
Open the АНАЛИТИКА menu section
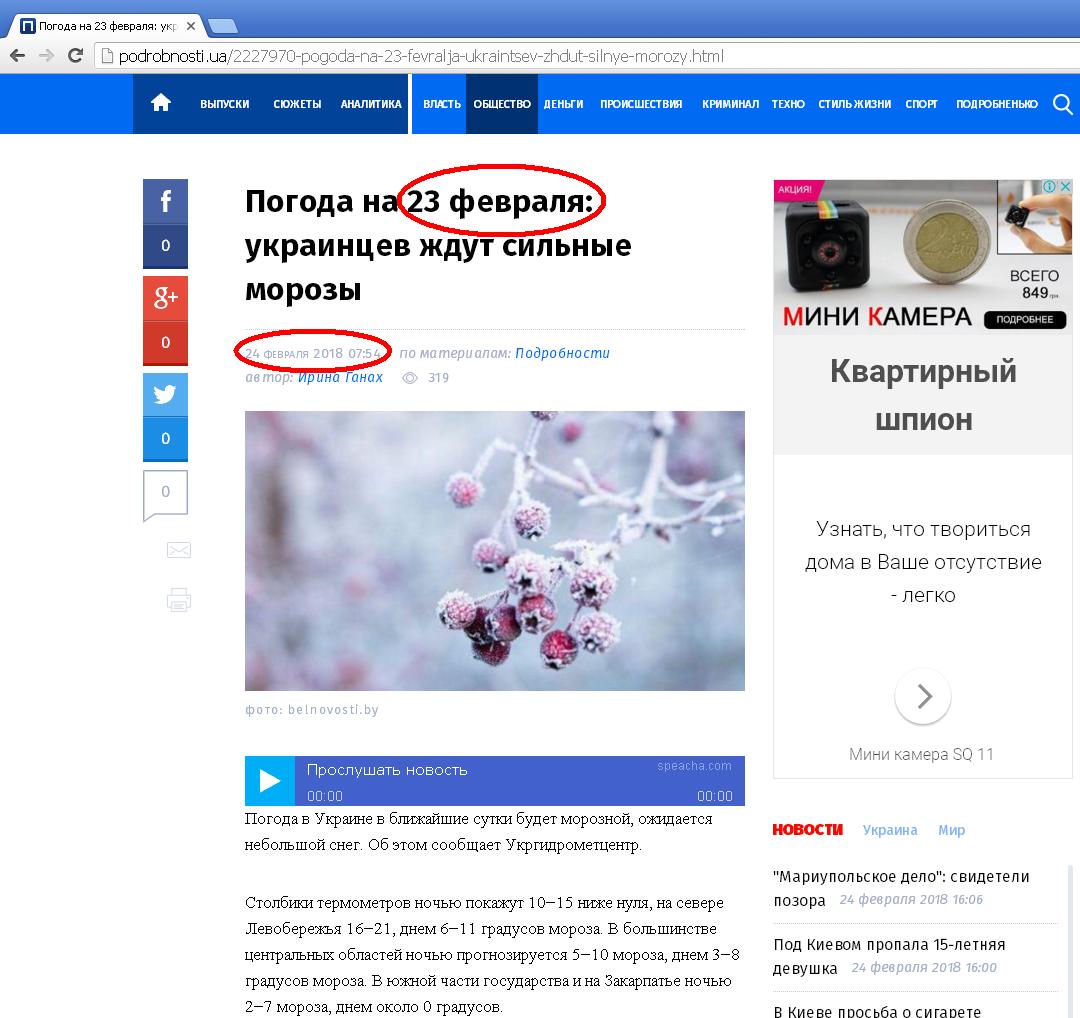pyautogui.click(x=371, y=104)
